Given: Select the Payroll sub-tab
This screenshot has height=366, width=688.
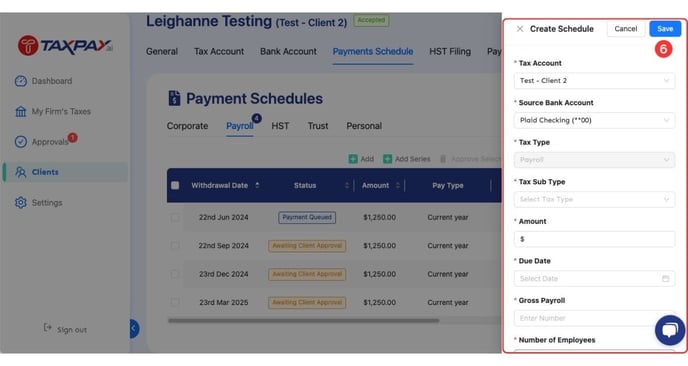Looking at the screenshot, I should [x=240, y=126].
